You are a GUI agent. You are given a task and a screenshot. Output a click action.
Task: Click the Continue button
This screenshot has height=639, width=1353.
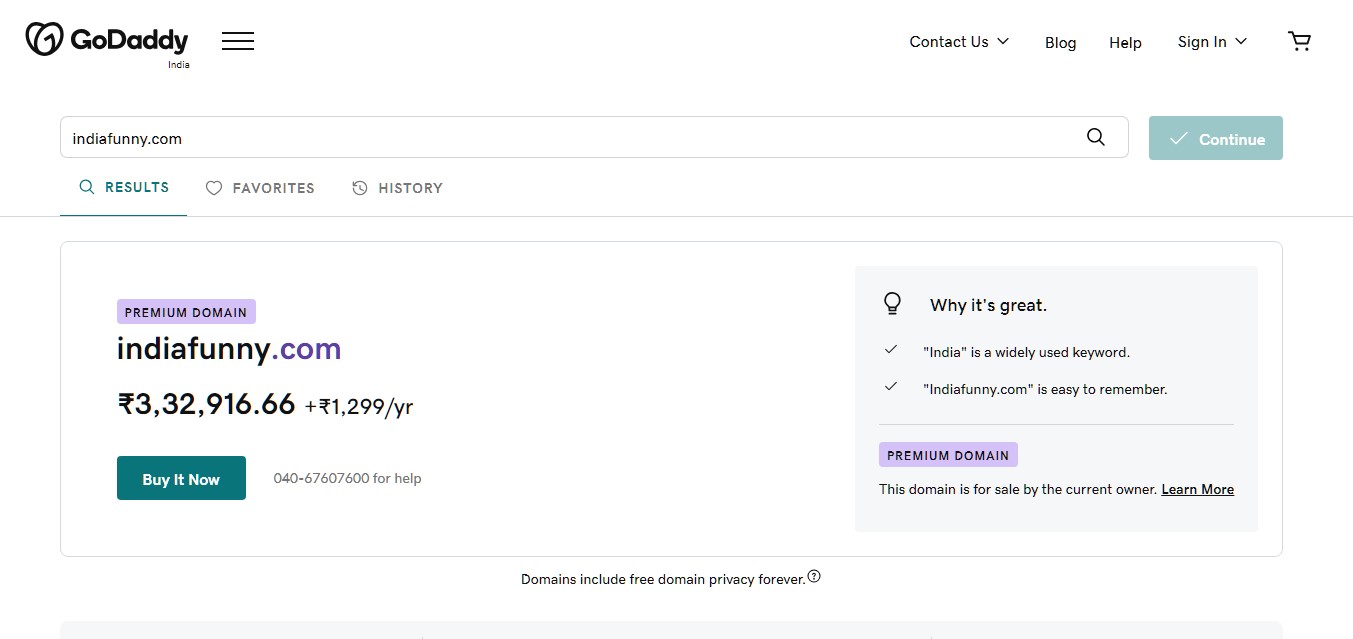point(1216,138)
